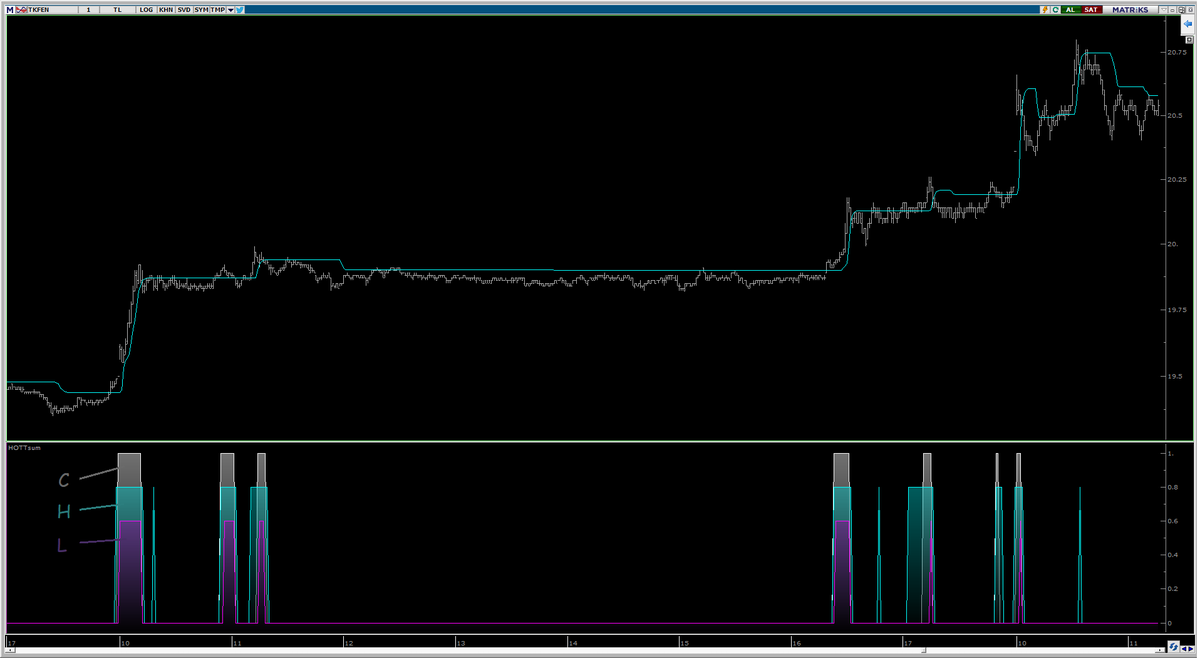This screenshot has width=1200, height=658.
Task: Edit the TKFEN symbol field
Action: (x=52, y=10)
